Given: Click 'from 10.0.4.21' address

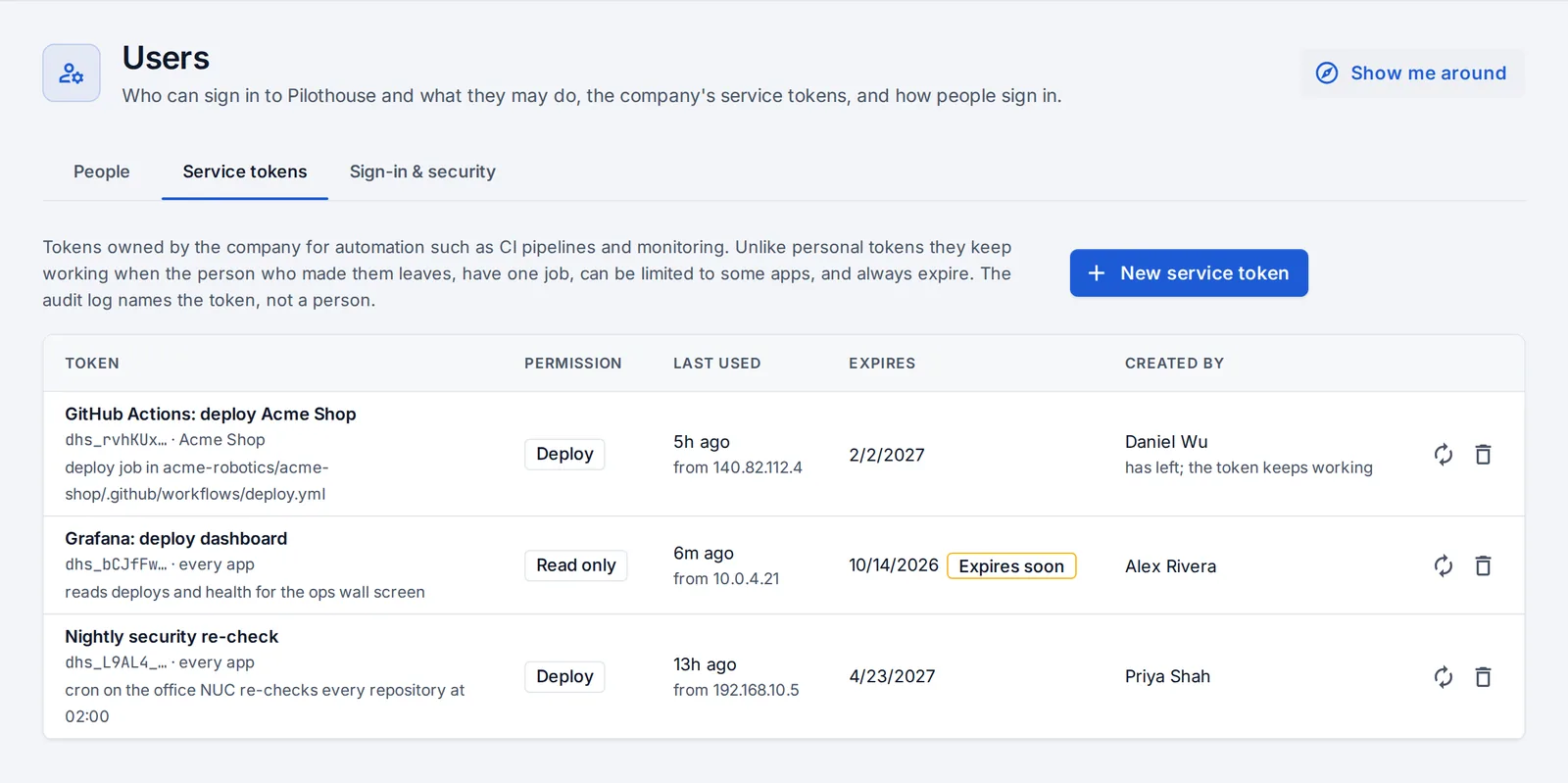Looking at the screenshot, I should [726, 579].
